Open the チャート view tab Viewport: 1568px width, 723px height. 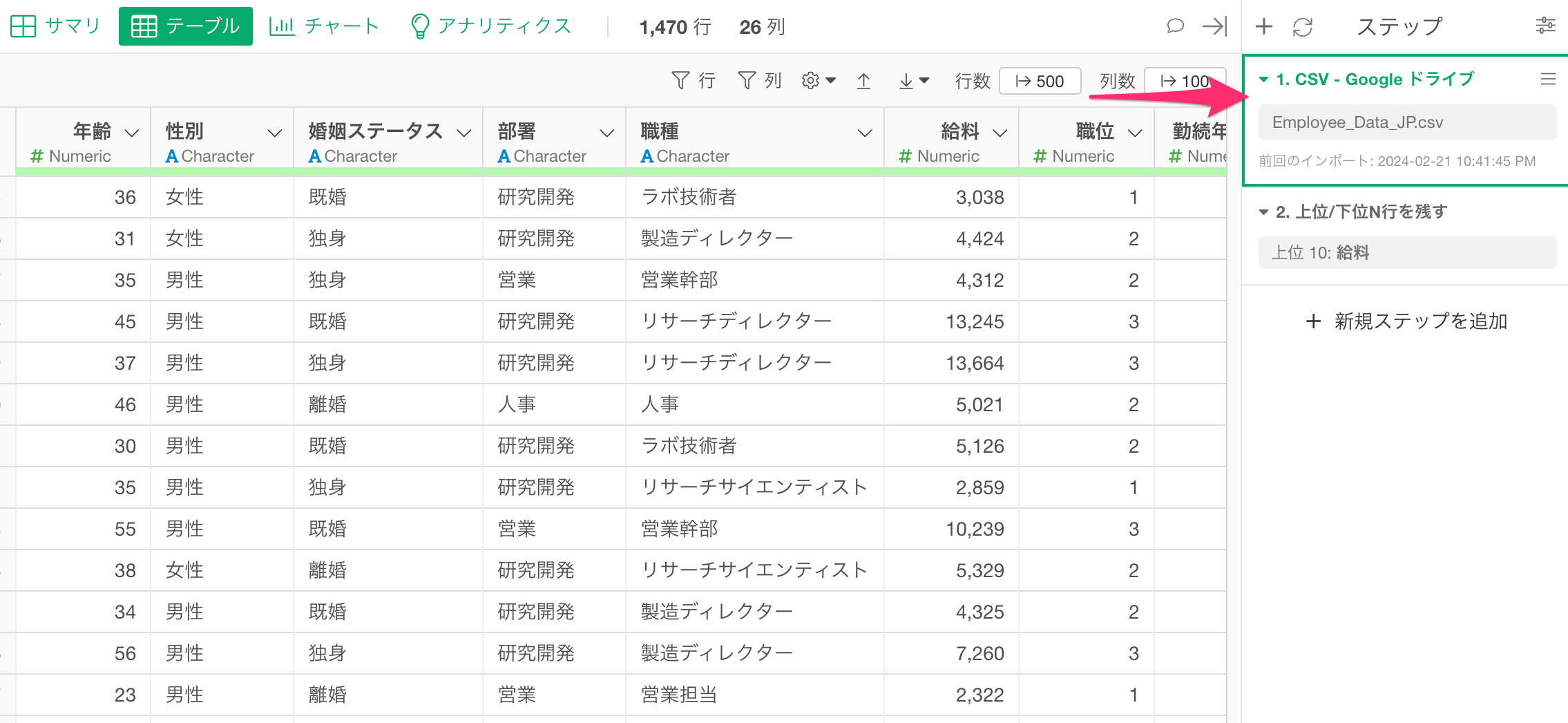pos(324,26)
